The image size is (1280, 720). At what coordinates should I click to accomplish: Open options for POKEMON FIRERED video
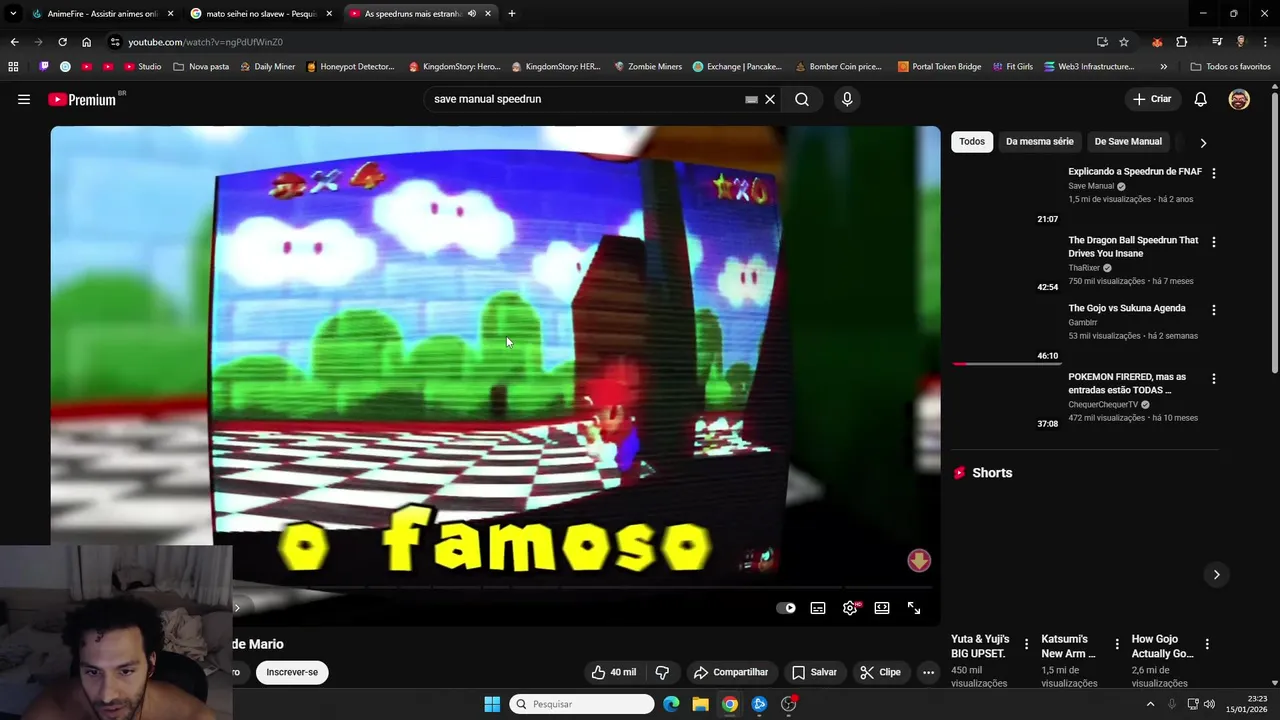point(1214,379)
